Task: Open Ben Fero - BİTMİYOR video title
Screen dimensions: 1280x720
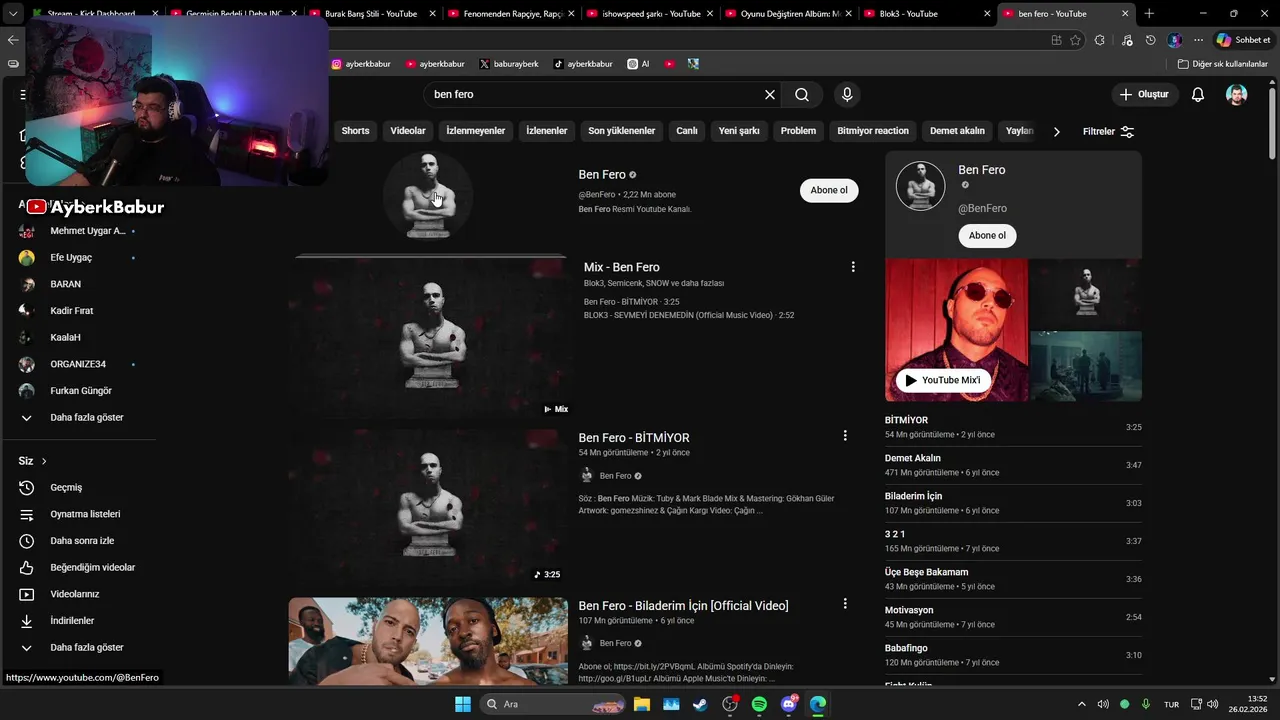Action: 634,438
